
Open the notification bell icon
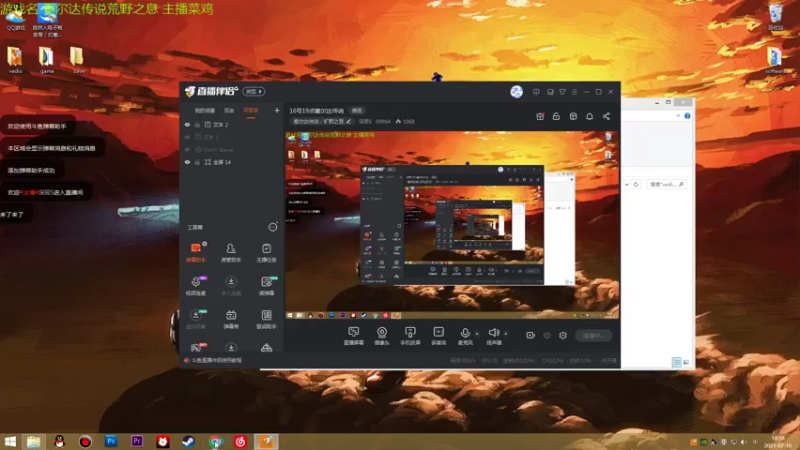(589, 116)
